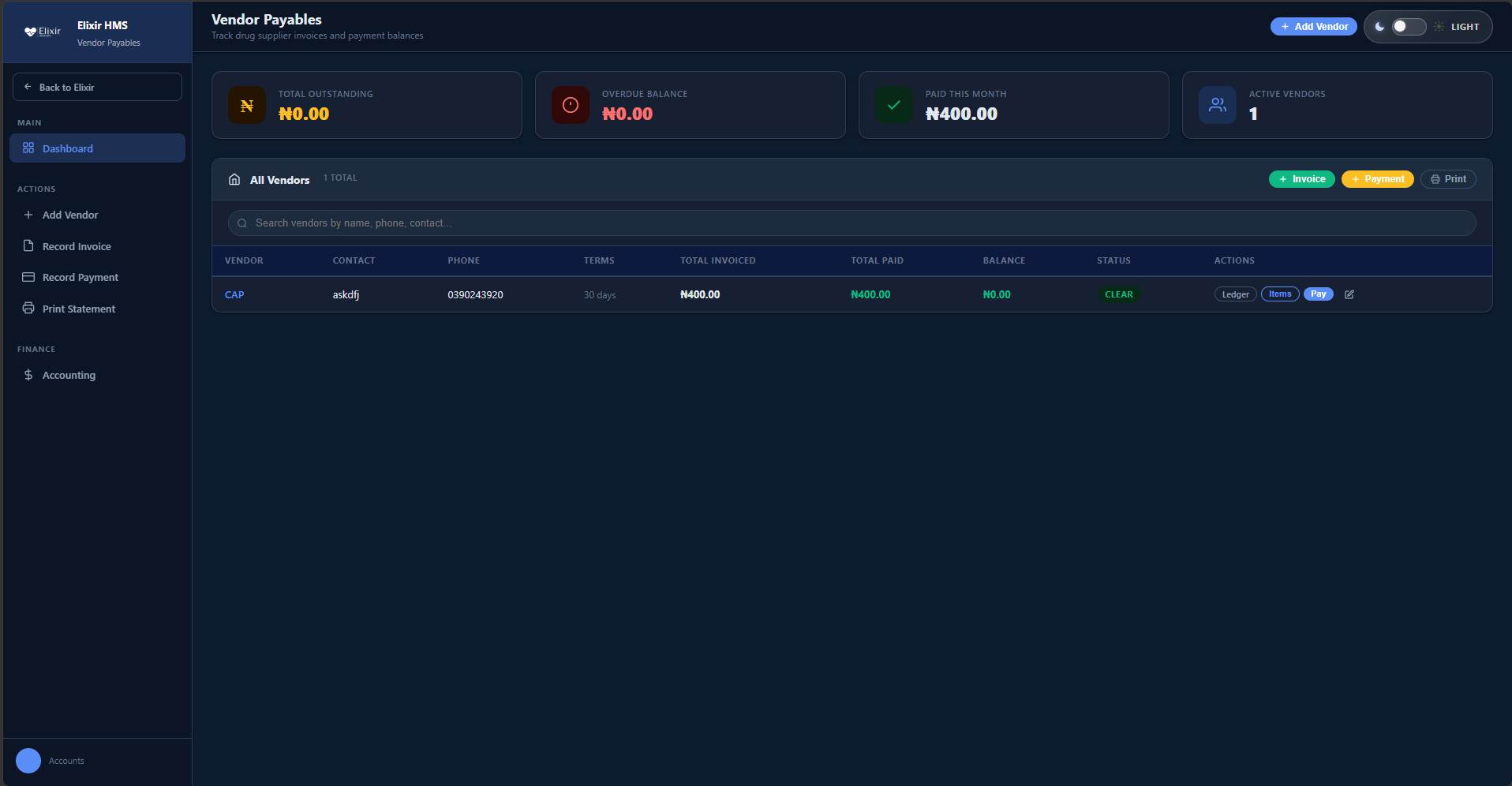Click the Elixir logo in sidebar header
The image size is (1512, 786).
click(42, 32)
